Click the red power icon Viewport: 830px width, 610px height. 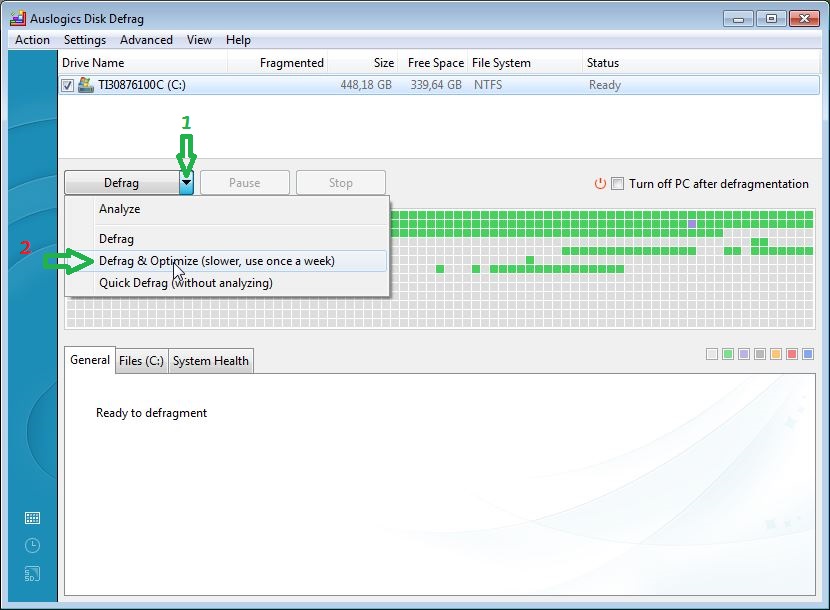600,184
